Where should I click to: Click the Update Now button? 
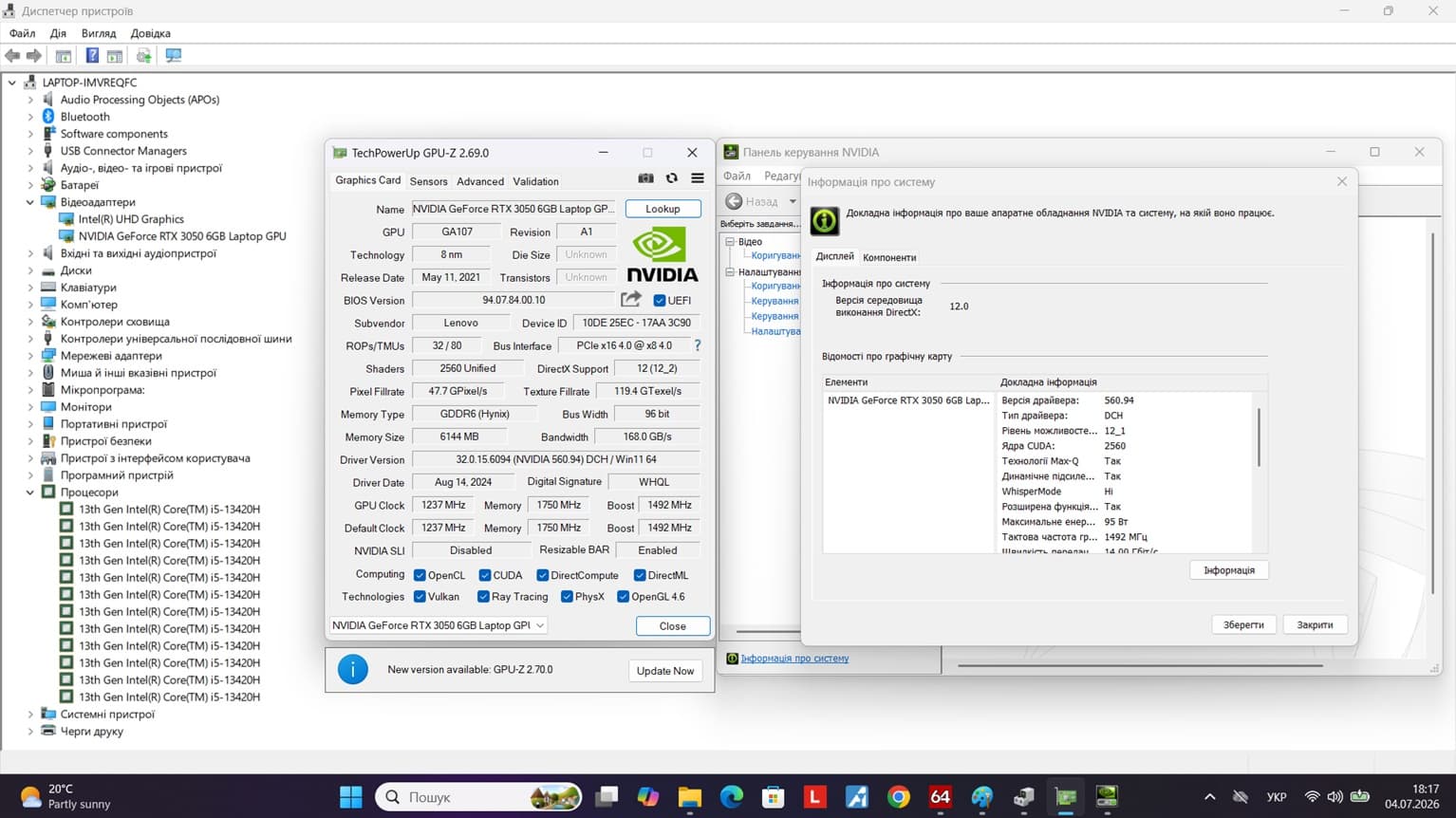665,671
